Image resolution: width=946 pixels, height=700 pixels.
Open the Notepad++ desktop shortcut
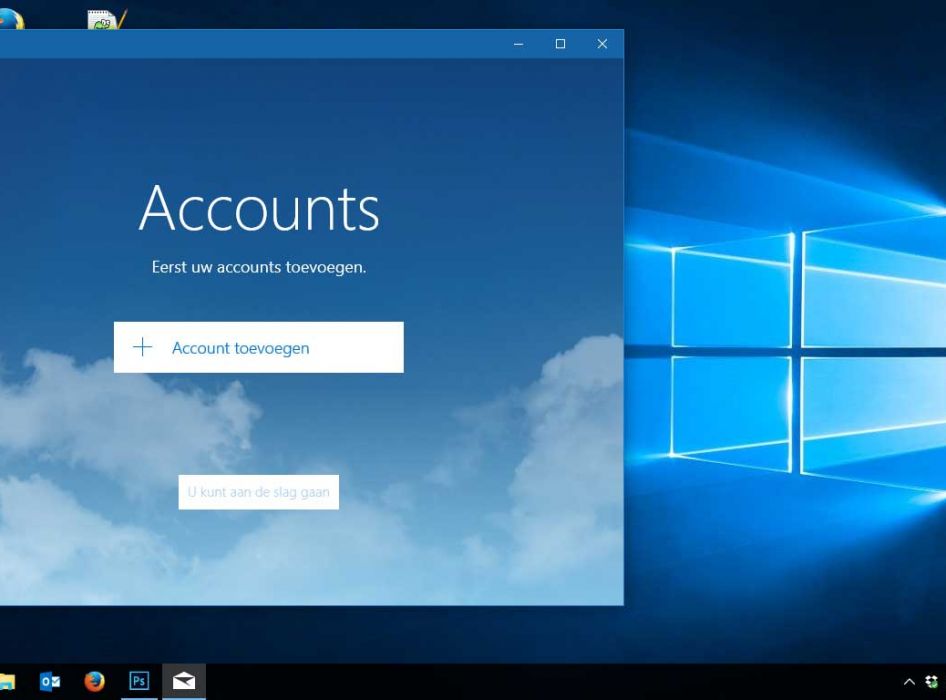pyautogui.click(x=107, y=19)
